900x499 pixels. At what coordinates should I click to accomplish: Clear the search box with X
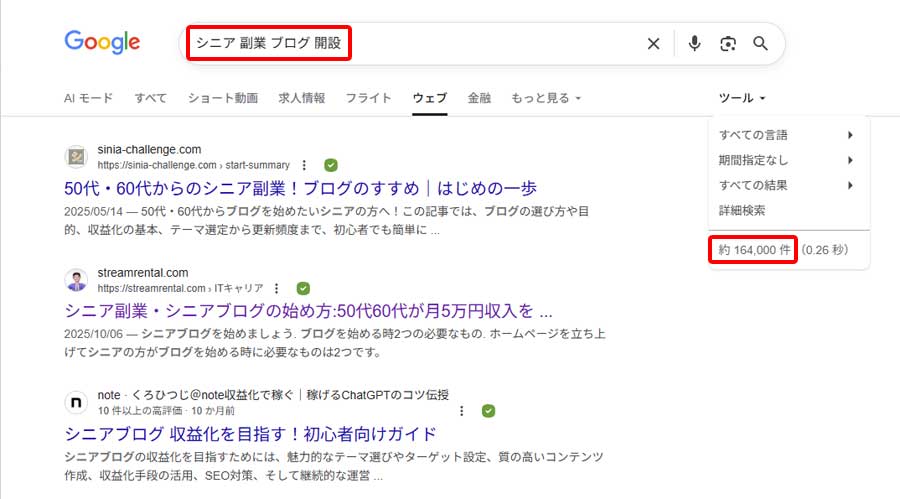653,44
